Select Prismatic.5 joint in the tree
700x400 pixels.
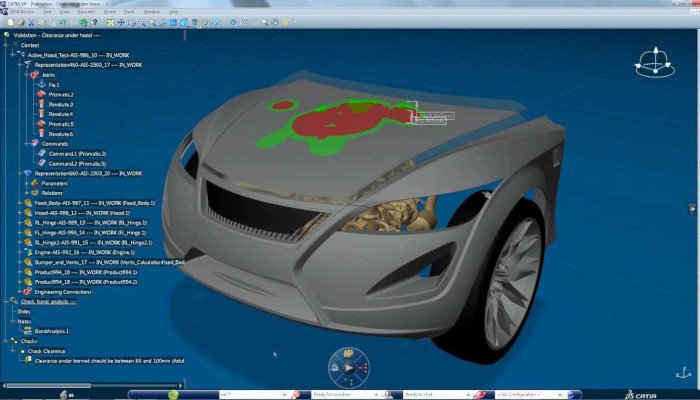pyautogui.click(x=61, y=124)
